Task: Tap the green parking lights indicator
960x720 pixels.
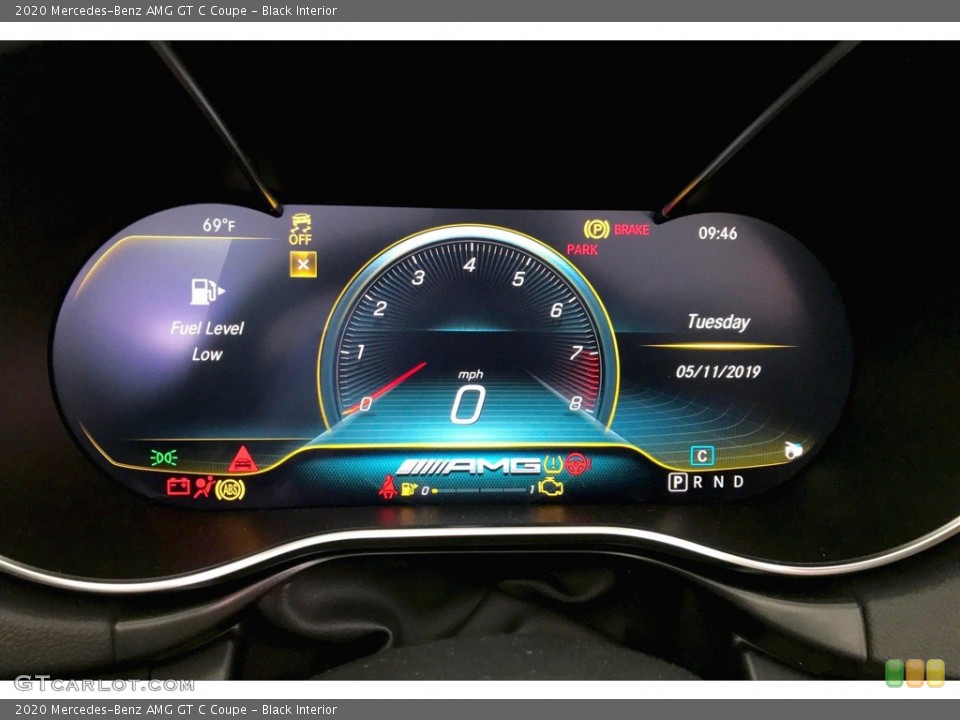Action: pos(163,457)
